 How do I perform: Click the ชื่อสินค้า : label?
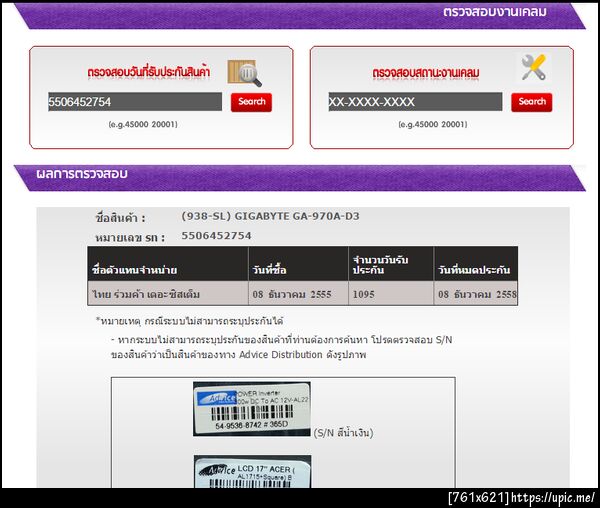tap(121, 218)
